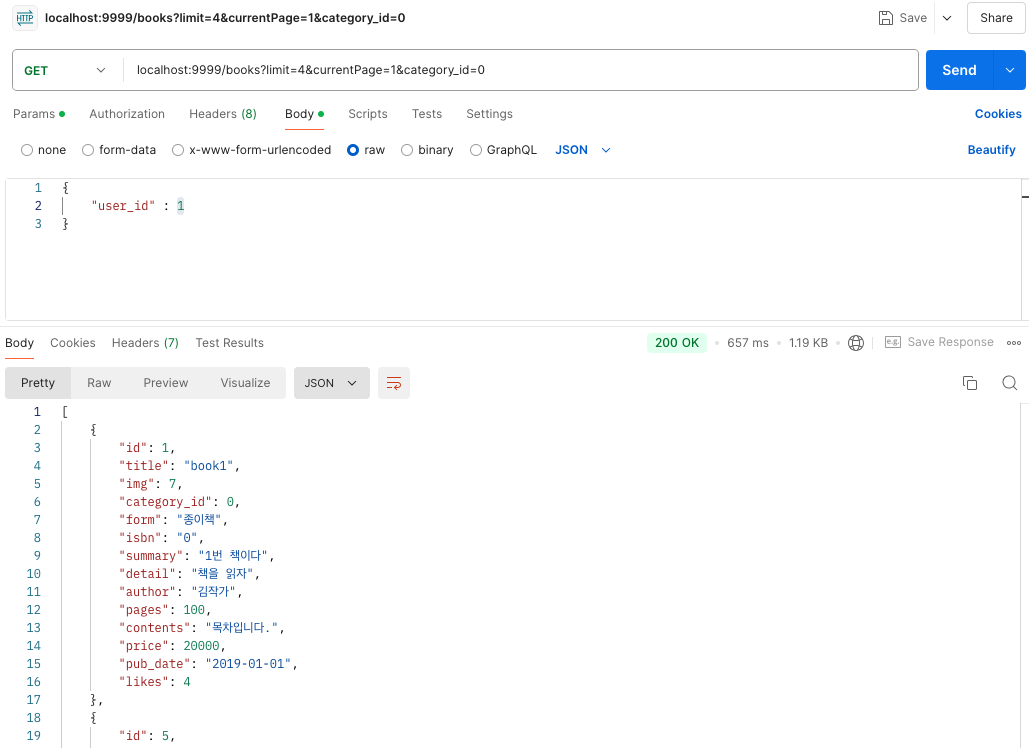Click the "book1" title value
Screen dimensions: 1029x753
[x=209, y=465]
